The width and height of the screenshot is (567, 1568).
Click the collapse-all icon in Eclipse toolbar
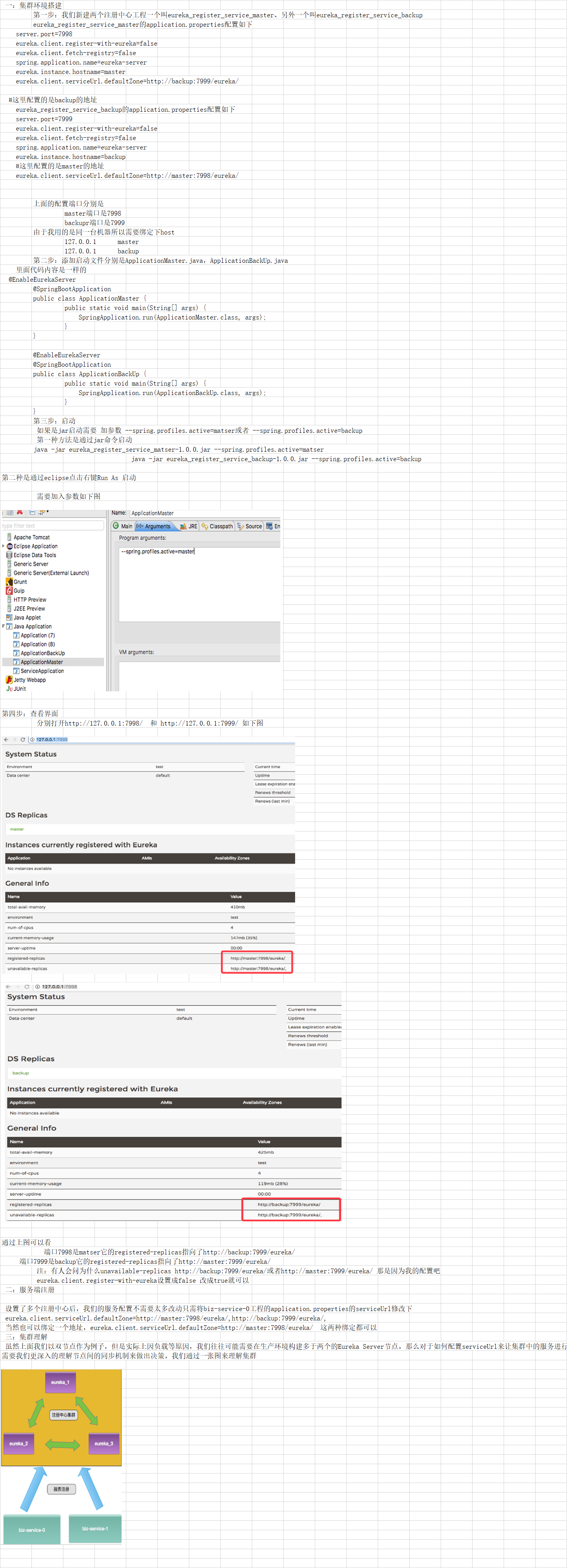point(31,513)
